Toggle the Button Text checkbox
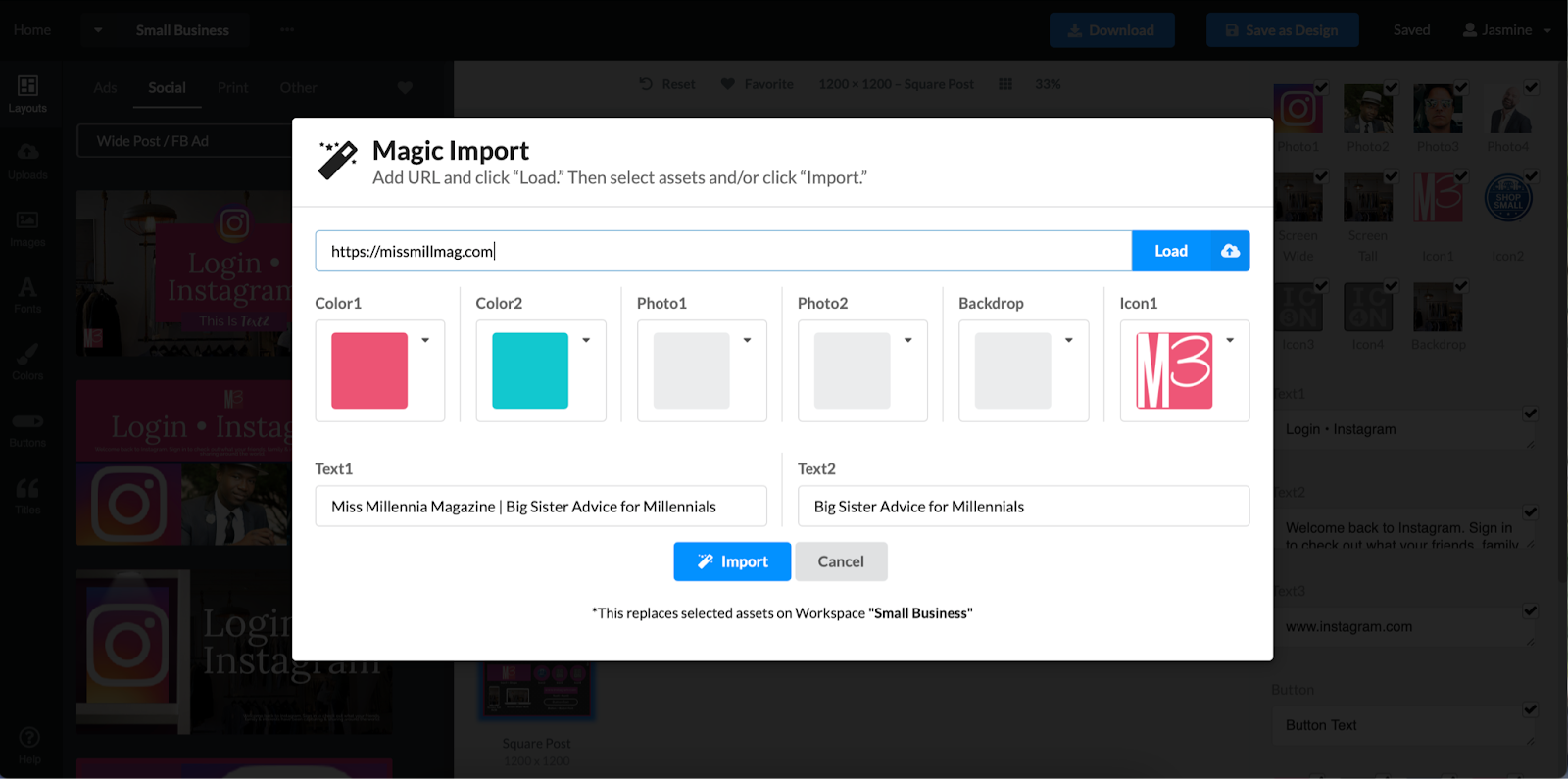This screenshot has height=779, width=1568. coord(1530,709)
